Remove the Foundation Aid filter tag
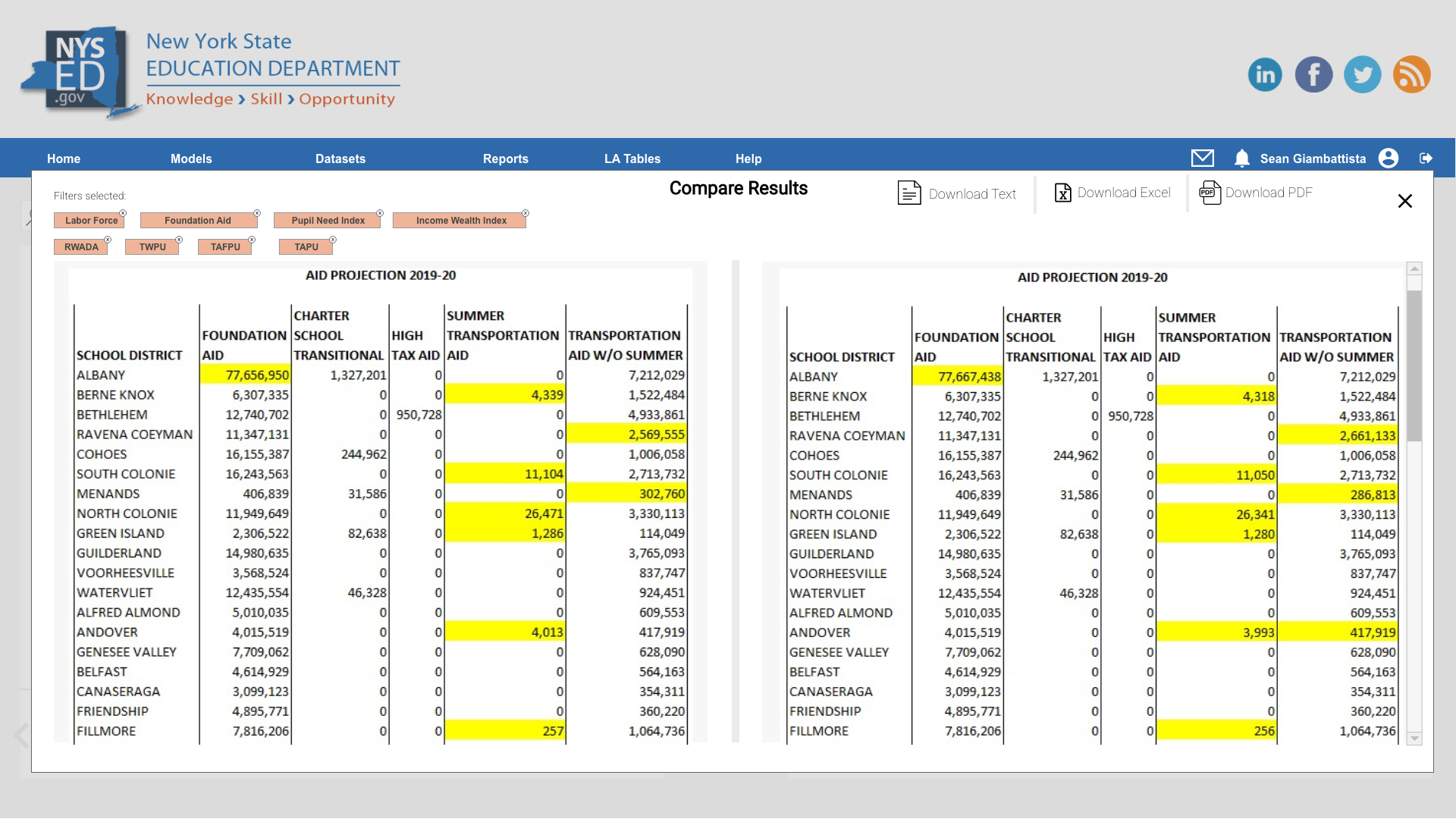 [257, 213]
